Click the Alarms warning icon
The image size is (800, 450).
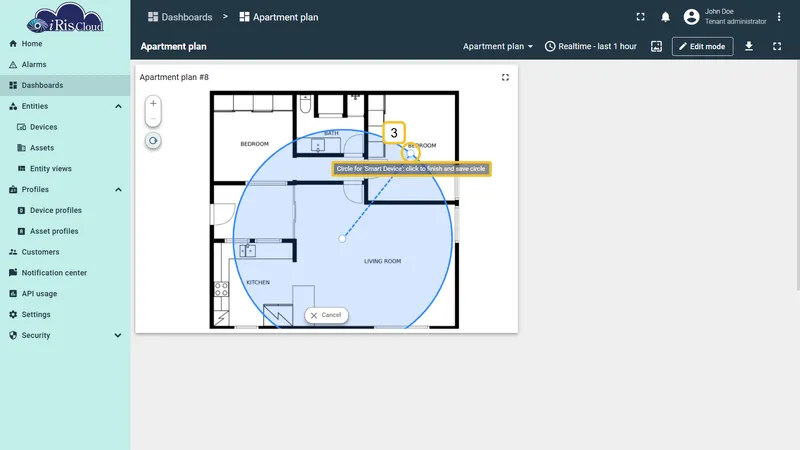(13, 65)
